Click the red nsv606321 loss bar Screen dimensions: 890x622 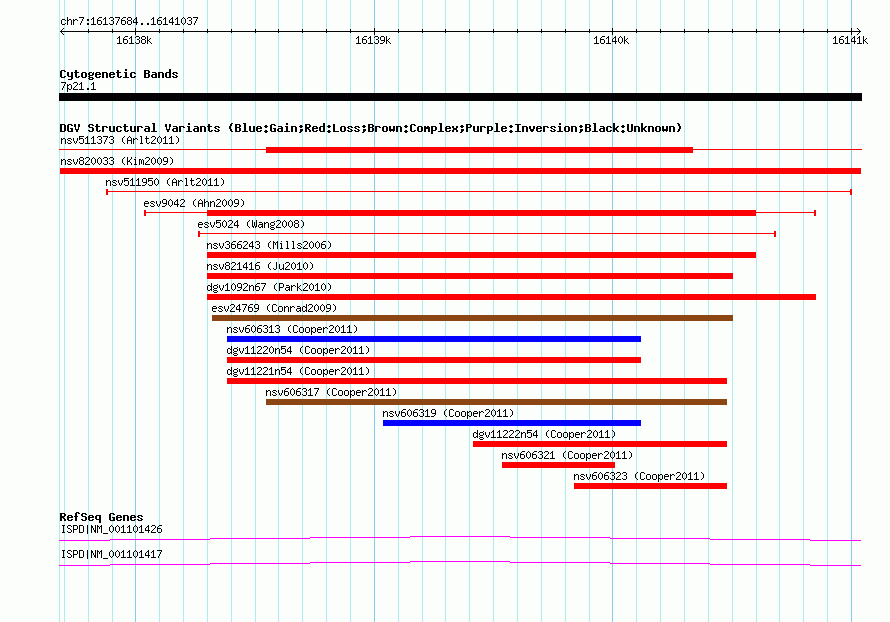pos(558,465)
